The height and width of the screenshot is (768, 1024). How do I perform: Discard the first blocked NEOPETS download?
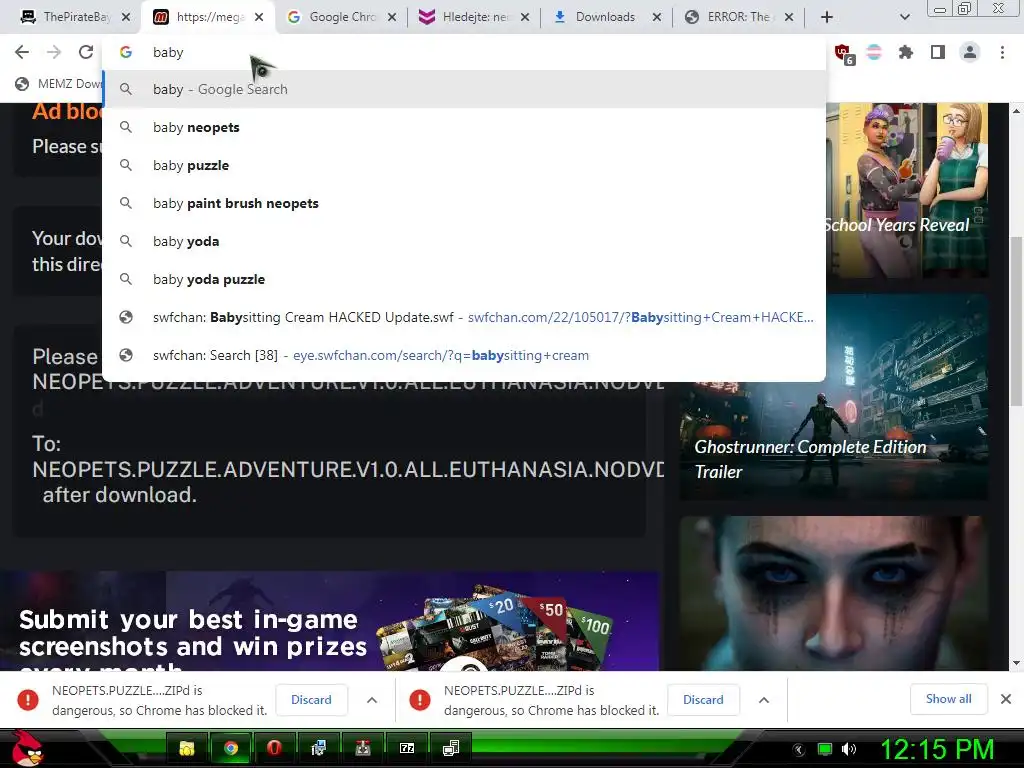311,699
